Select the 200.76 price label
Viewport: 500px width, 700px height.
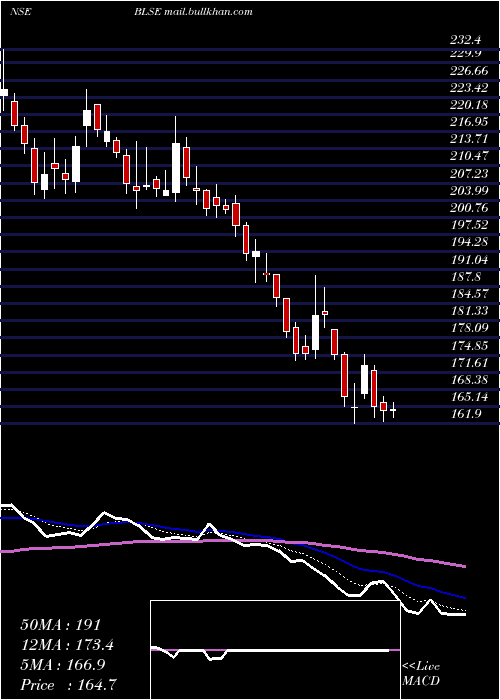[x=470, y=208]
